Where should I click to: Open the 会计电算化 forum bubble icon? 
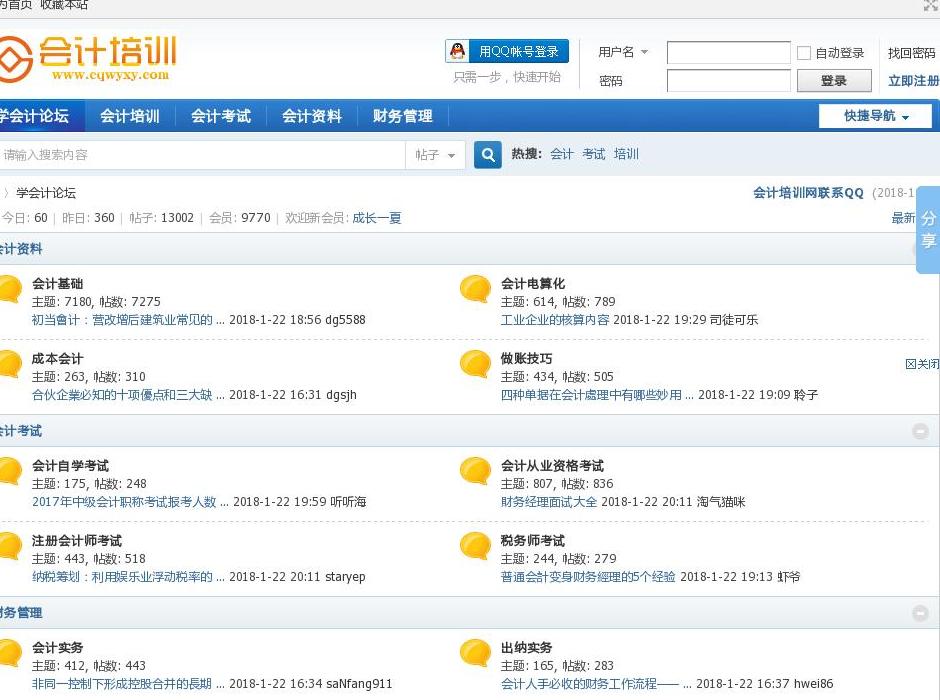click(x=475, y=289)
